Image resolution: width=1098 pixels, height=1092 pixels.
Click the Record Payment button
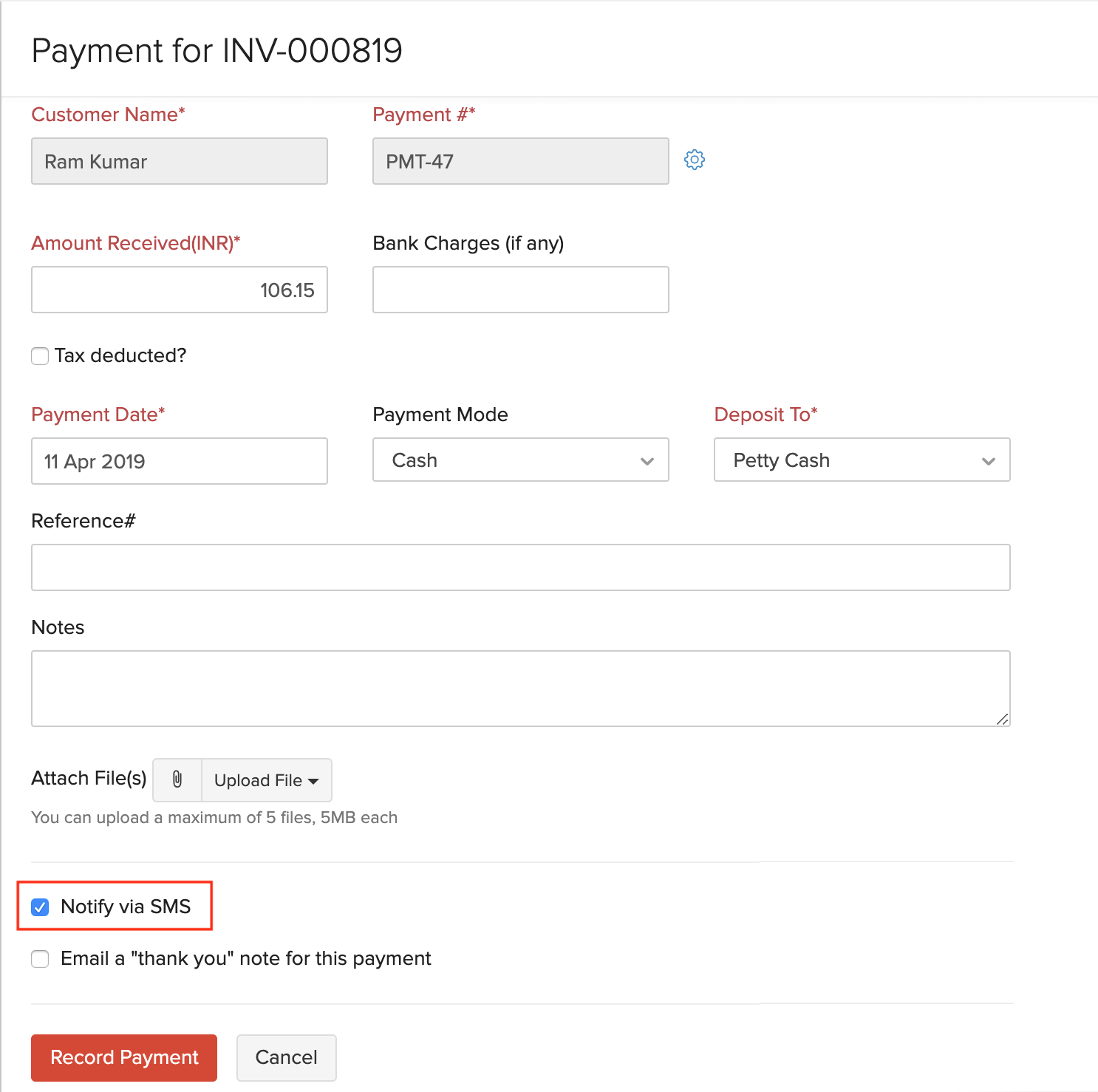124,1057
